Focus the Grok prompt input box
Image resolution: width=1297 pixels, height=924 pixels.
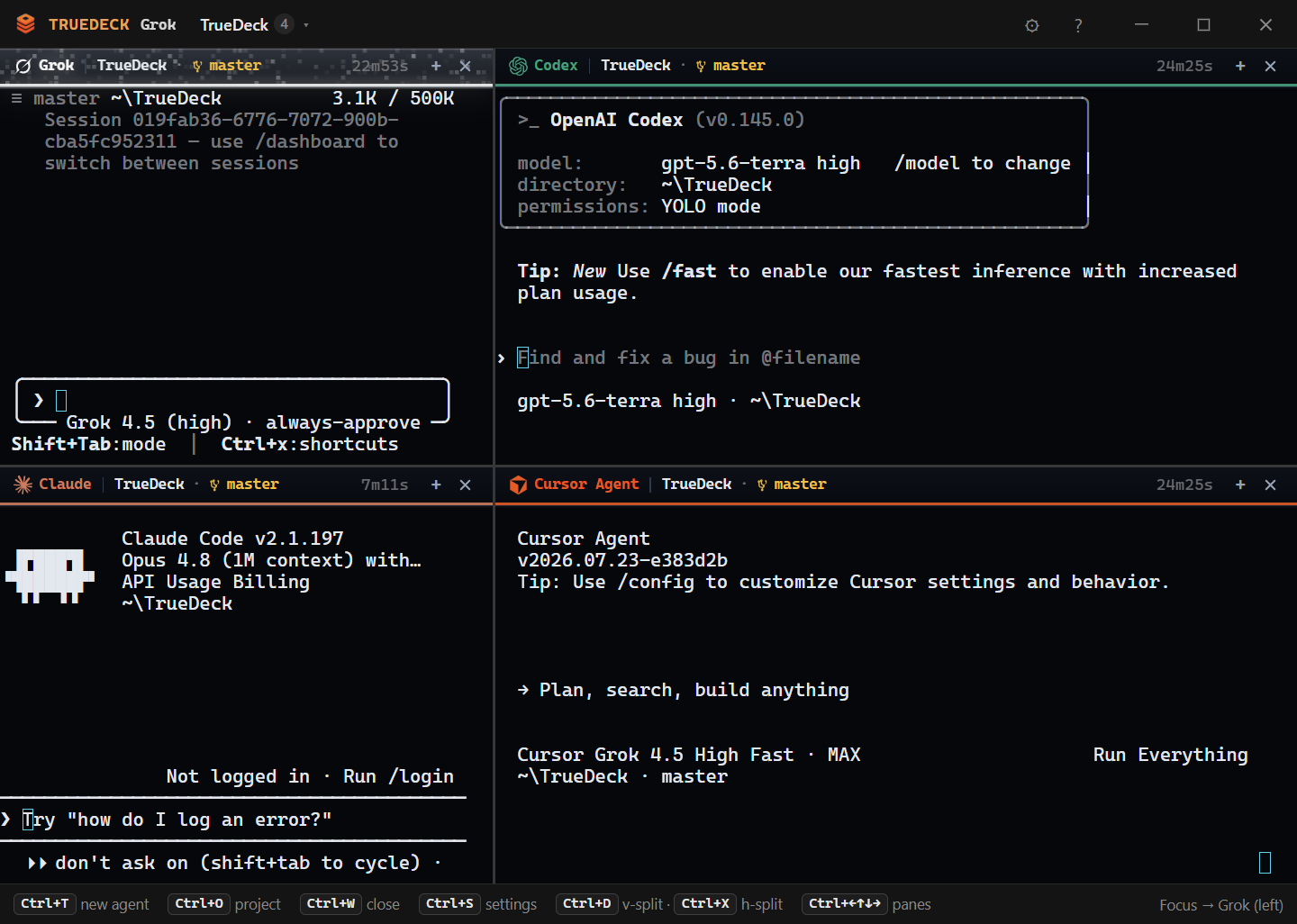click(232, 401)
